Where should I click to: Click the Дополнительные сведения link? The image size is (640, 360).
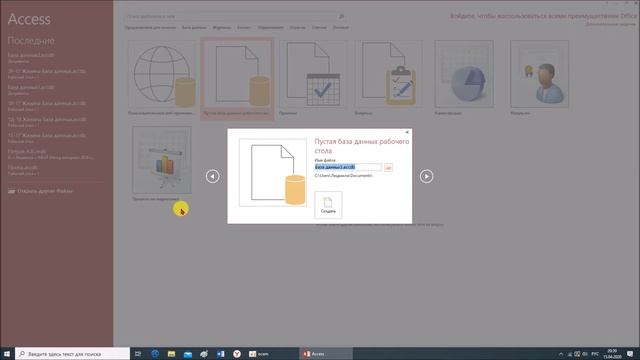pos(611,24)
